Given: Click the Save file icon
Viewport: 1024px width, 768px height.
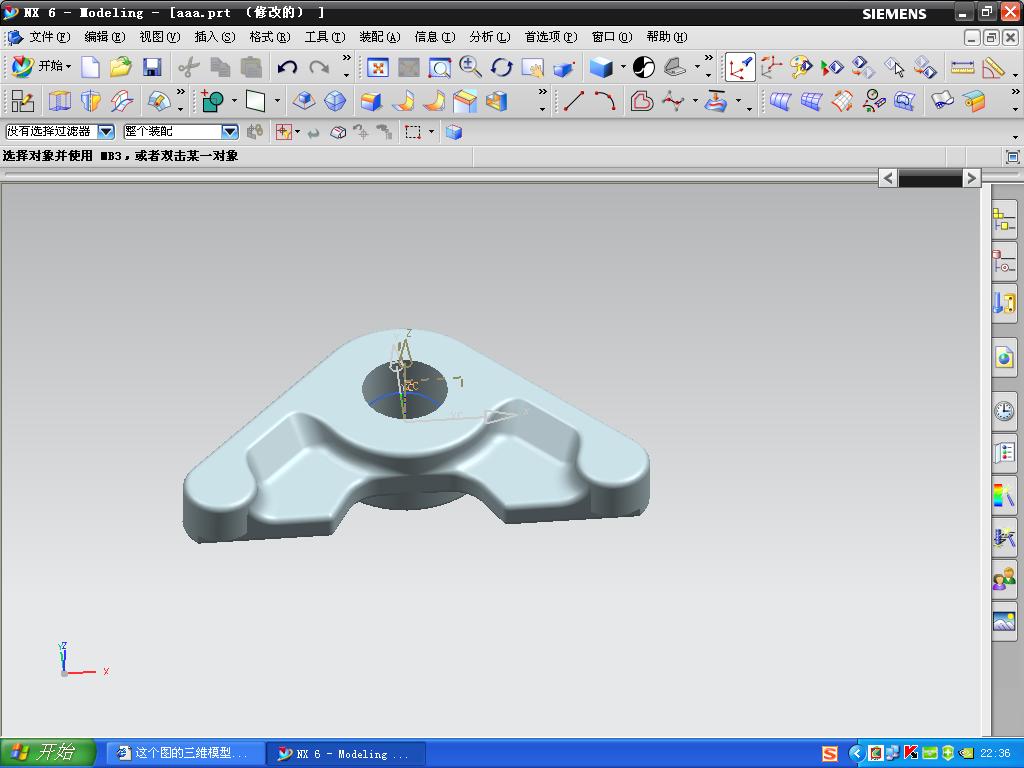Looking at the screenshot, I should pyautogui.click(x=152, y=67).
